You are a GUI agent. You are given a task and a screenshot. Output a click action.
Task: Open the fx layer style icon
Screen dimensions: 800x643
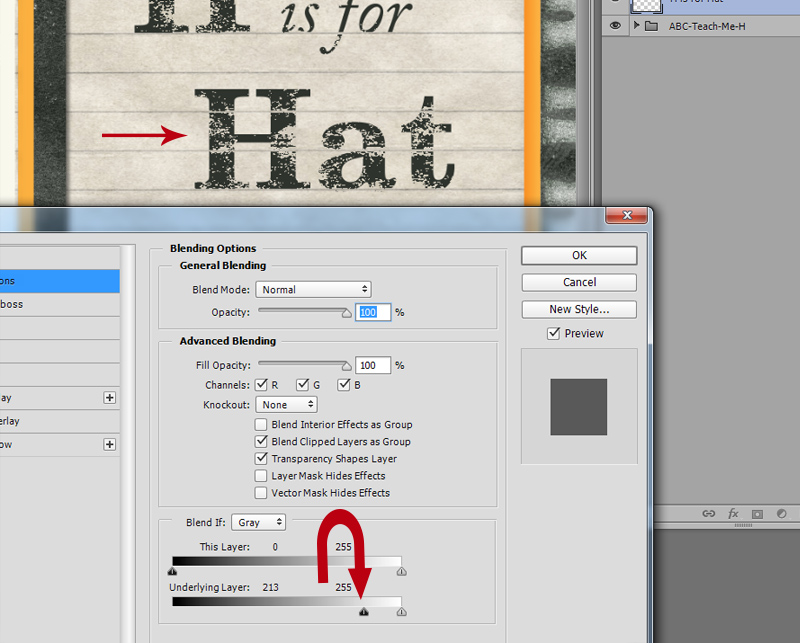pyautogui.click(x=733, y=513)
